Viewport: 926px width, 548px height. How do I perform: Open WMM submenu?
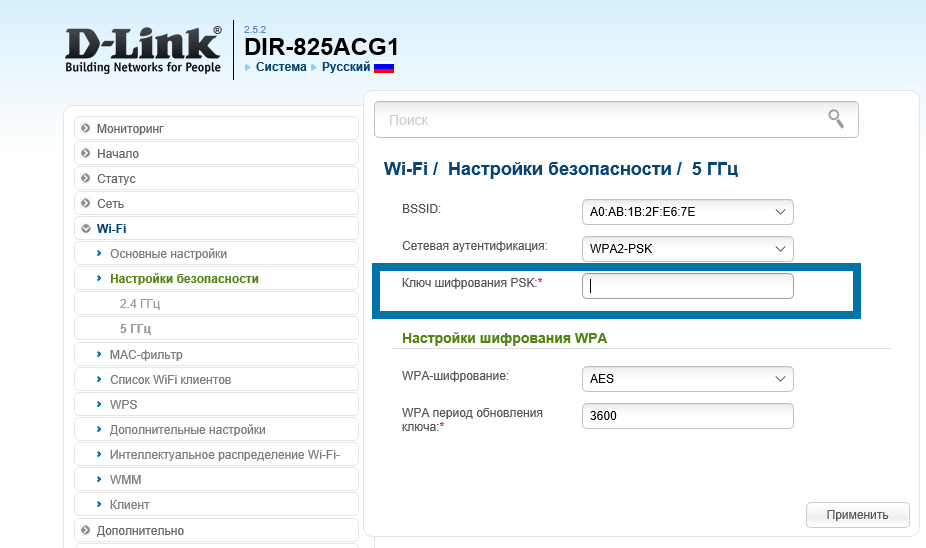[x=216, y=480]
